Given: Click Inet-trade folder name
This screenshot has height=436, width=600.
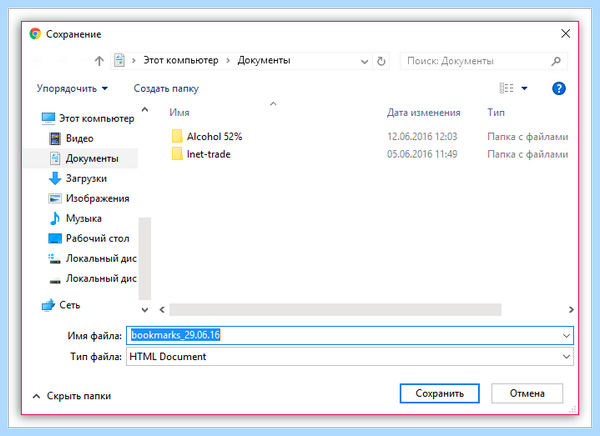Looking at the screenshot, I should point(209,154).
